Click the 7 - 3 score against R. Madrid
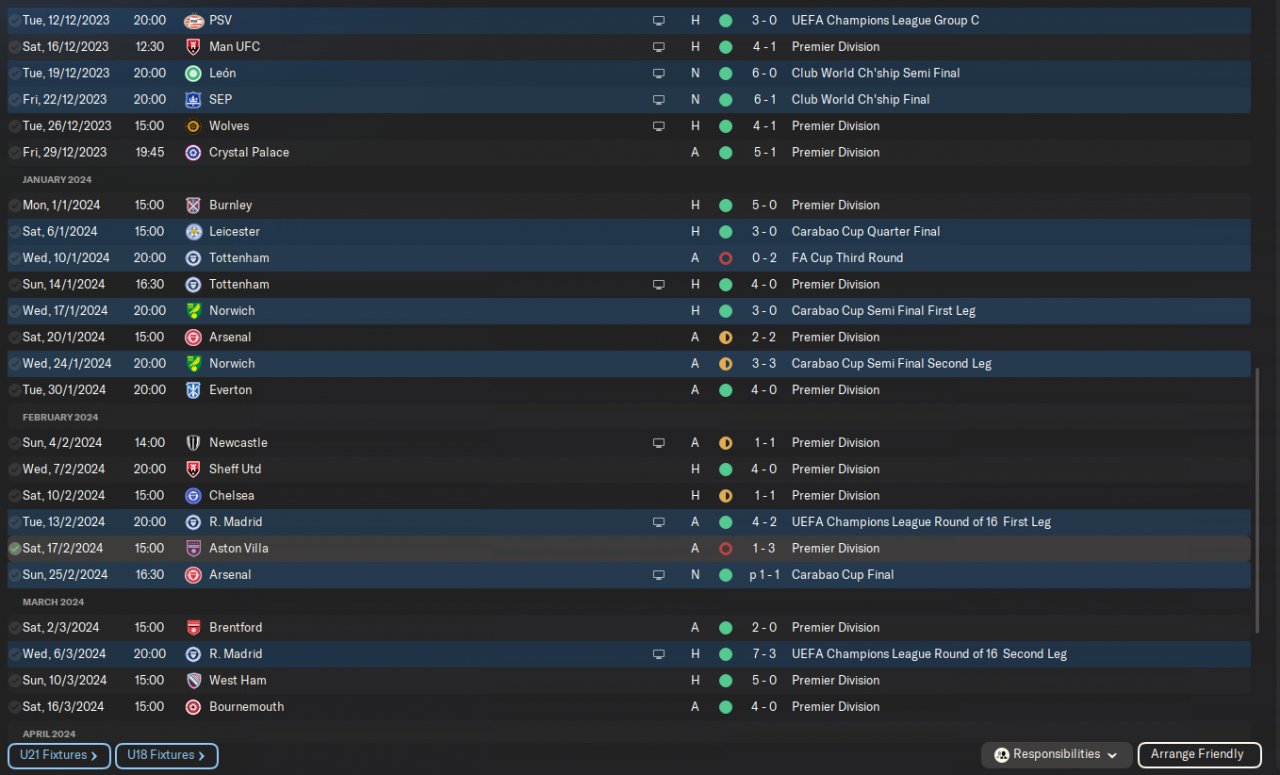1280x775 pixels. 764,654
